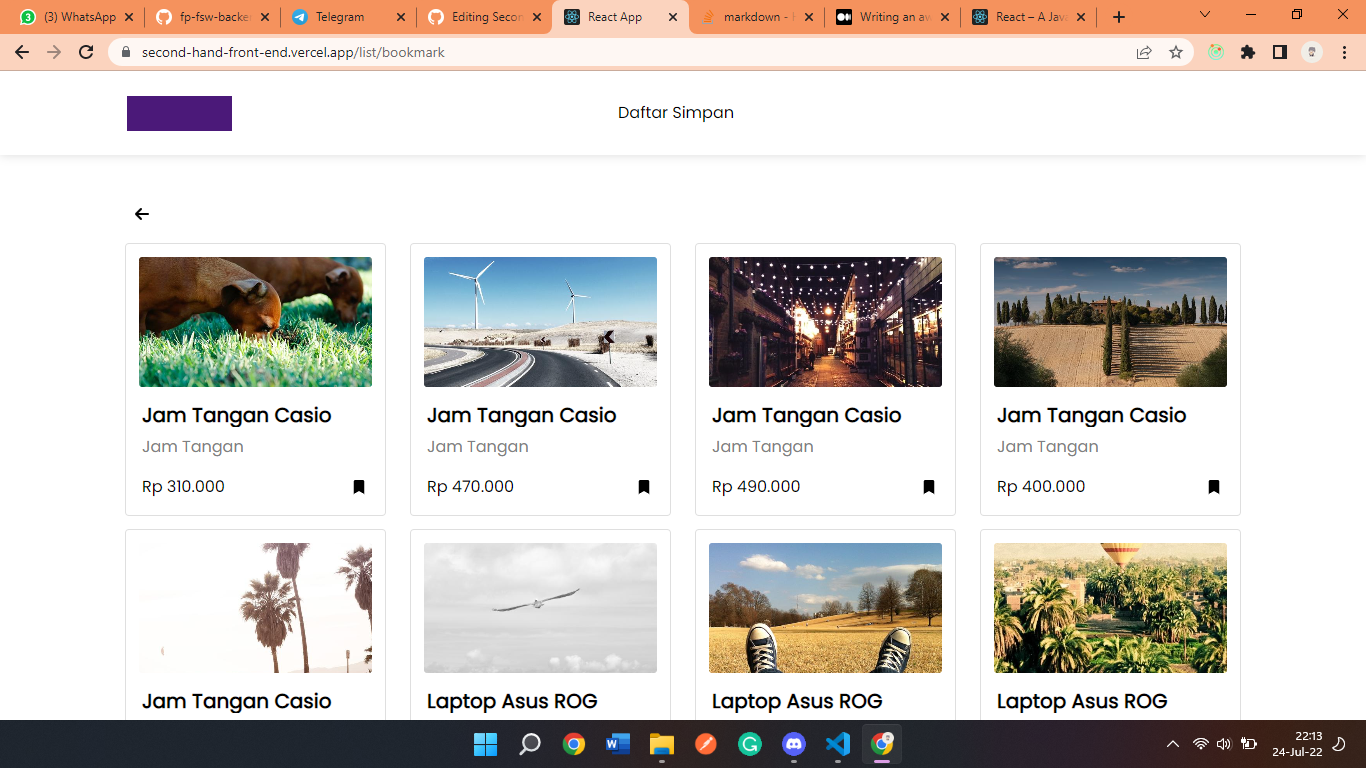Switch to the React App browser tab
Screen dimensions: 1366x768
pos(610,16)
